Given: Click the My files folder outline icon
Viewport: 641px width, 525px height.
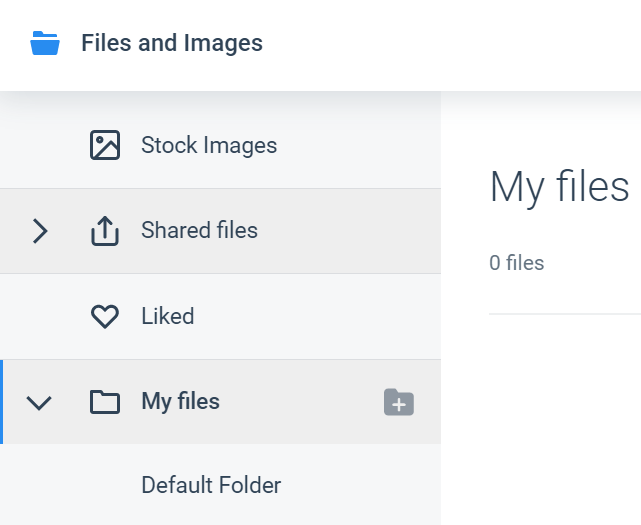Looking at the screenshot, I should tap(105, 402).
